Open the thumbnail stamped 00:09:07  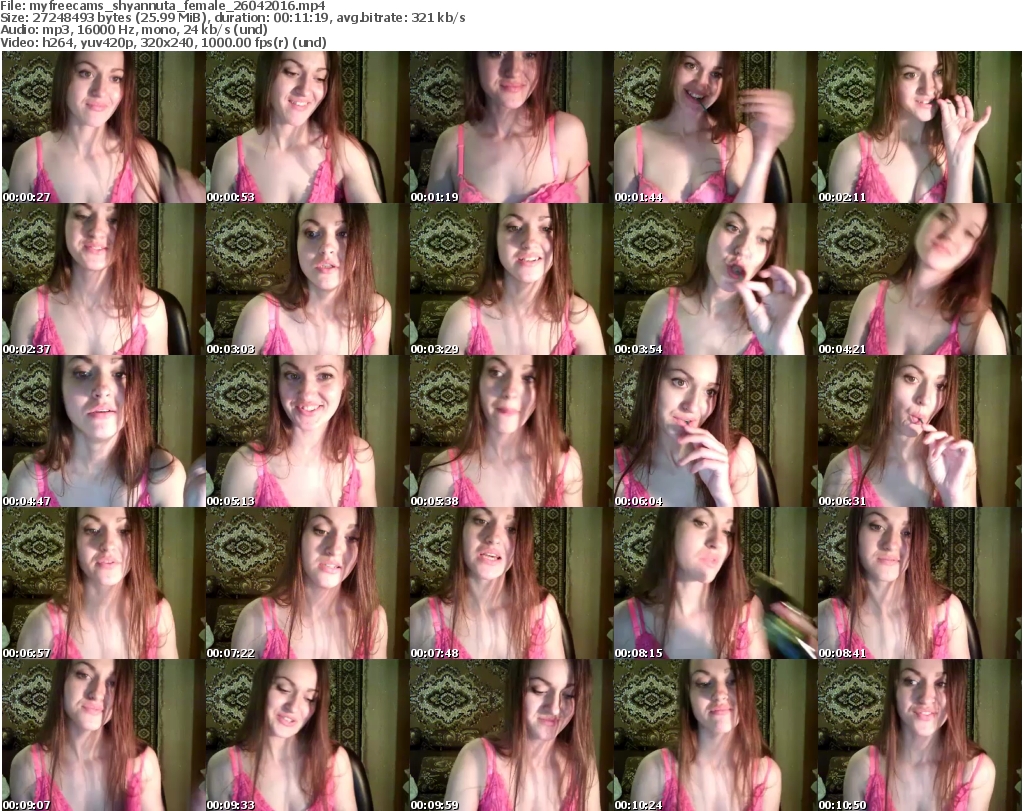(104, 735)
